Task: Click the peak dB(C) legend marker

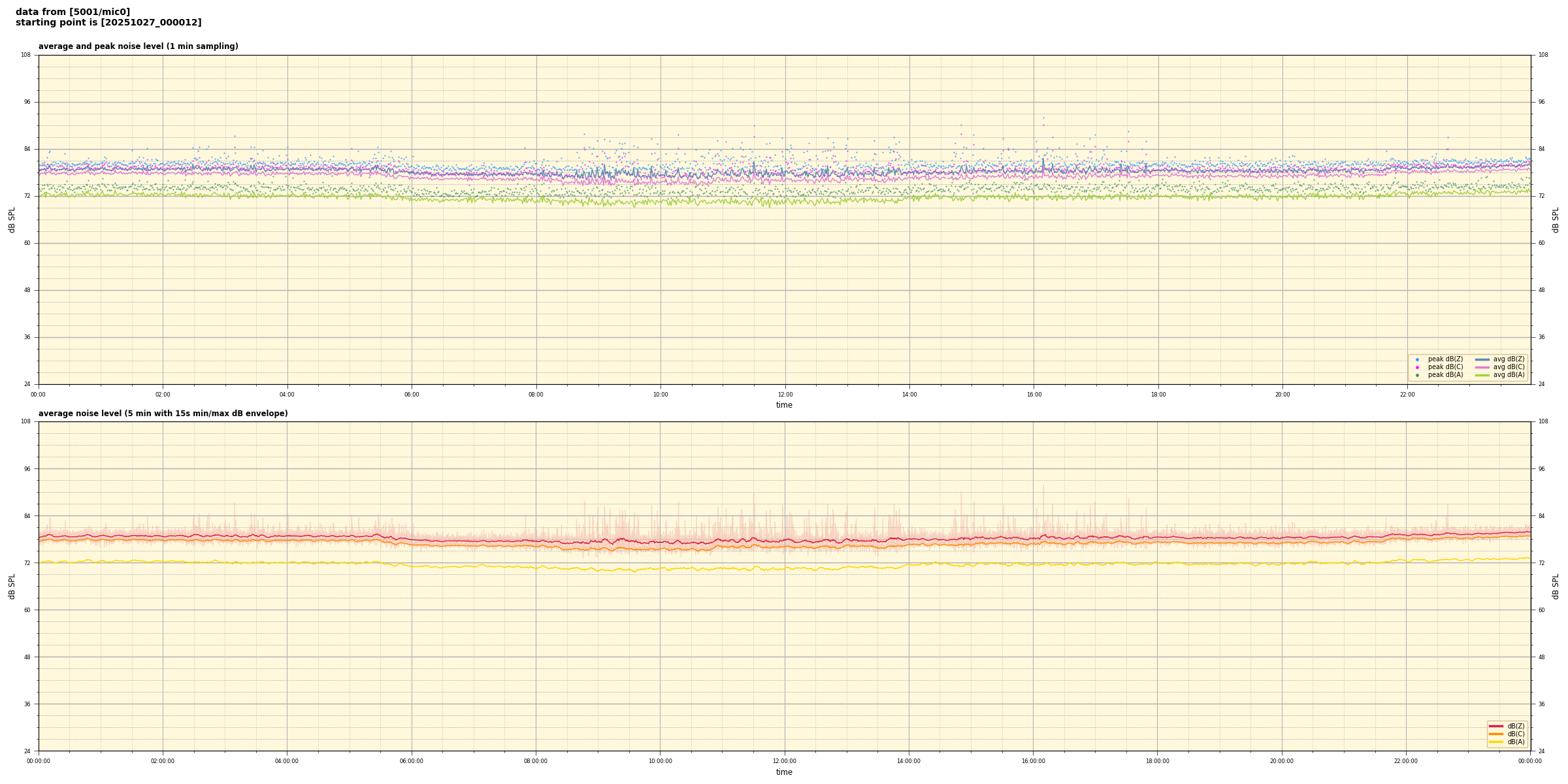Action: click(1417, 367)
